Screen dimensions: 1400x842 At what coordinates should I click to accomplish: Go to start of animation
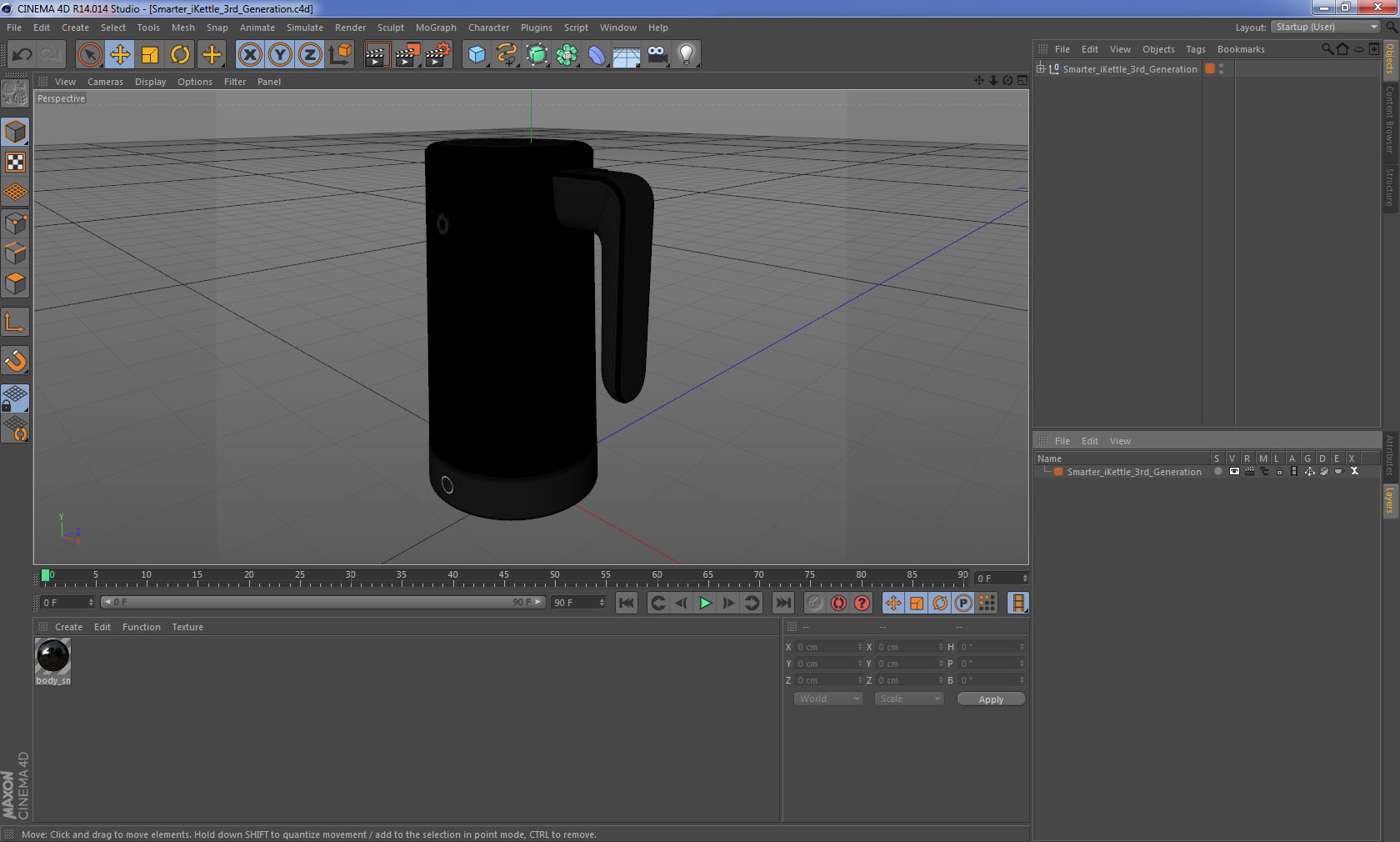[x=627, y=603]
